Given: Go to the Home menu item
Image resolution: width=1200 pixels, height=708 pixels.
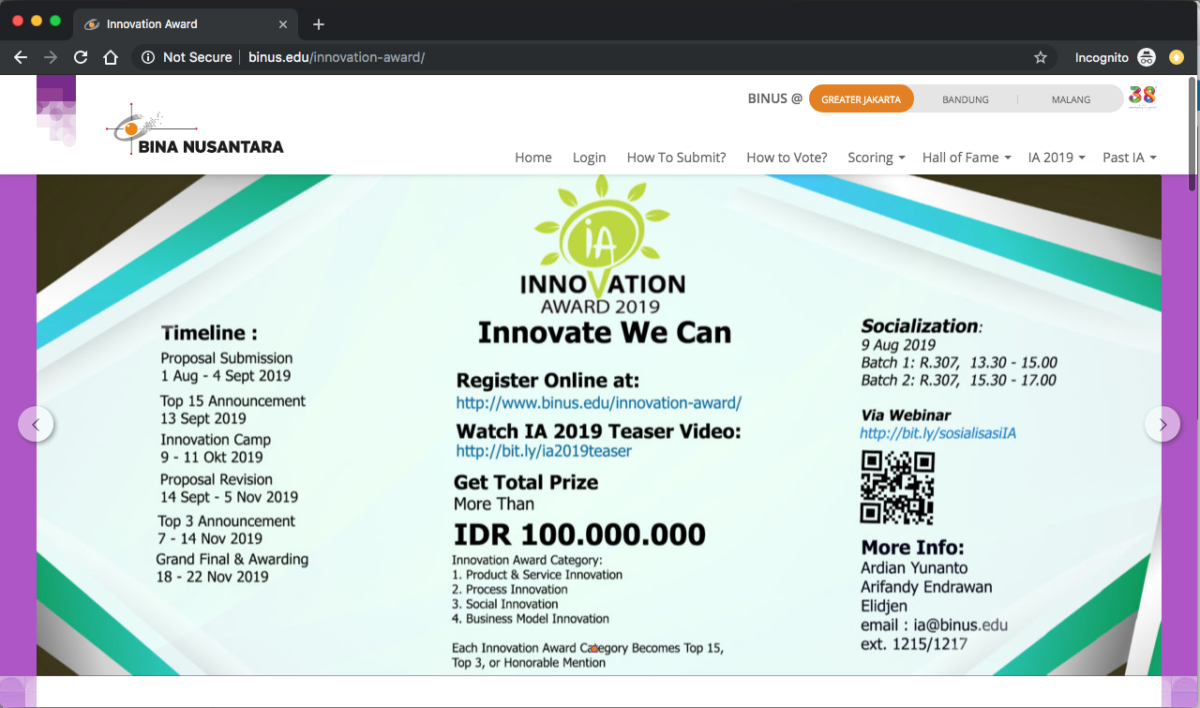Looking at the screenshot, I should [x=533, y=157].
